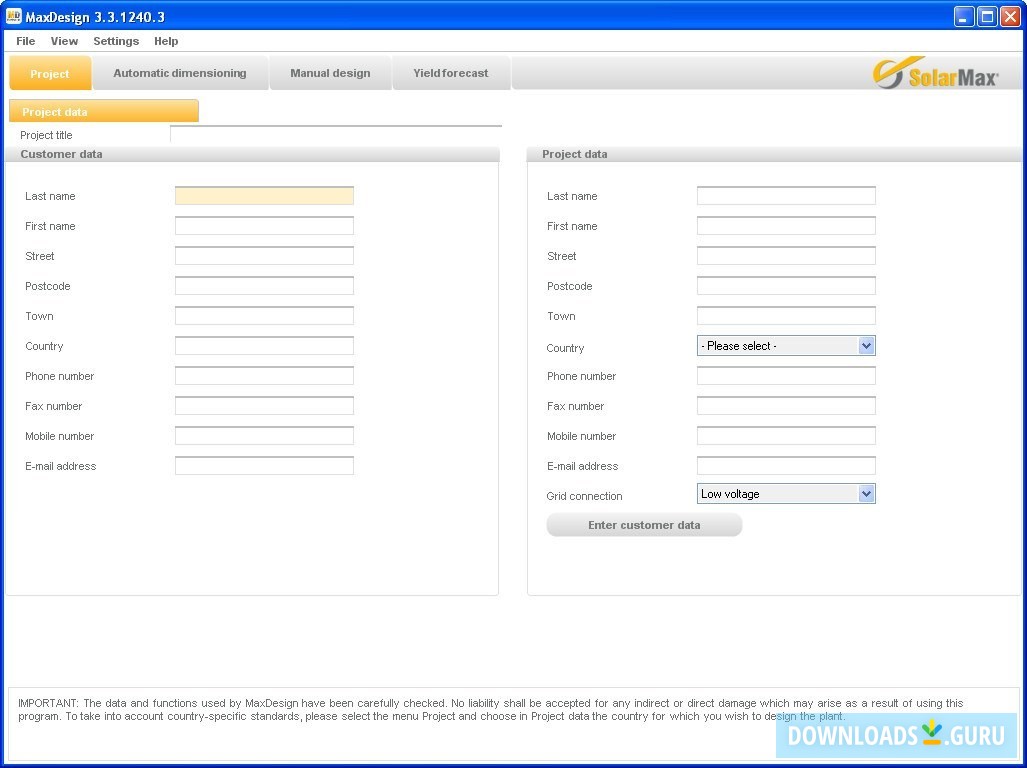Click Project data Fax number field
The image size is (1027, 768).
click(x=786, y=406)
